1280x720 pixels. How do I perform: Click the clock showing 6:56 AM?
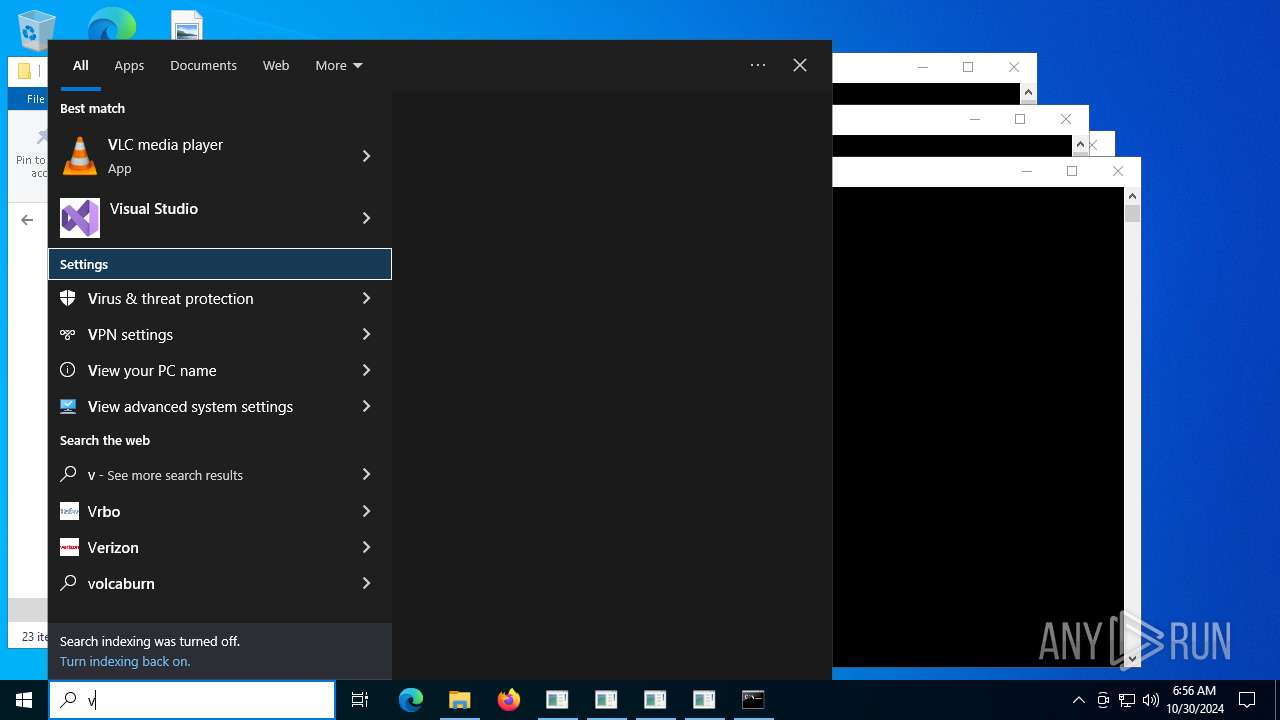pyautogui.click(x=1194, y=691)
